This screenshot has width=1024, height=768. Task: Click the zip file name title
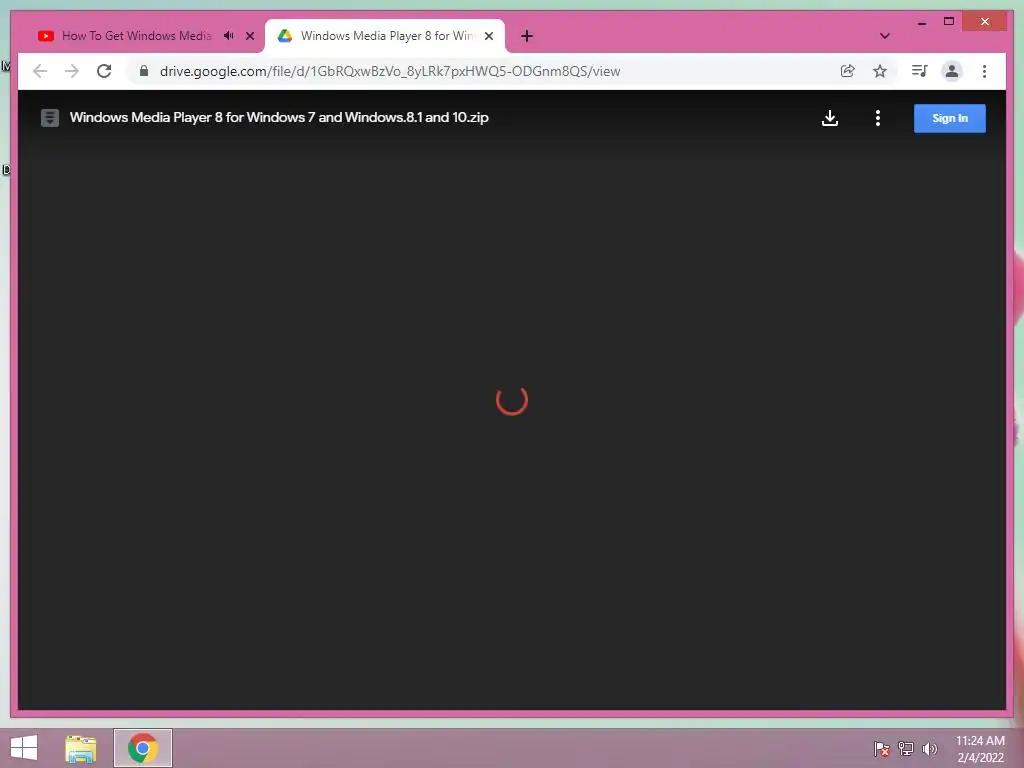279,118
